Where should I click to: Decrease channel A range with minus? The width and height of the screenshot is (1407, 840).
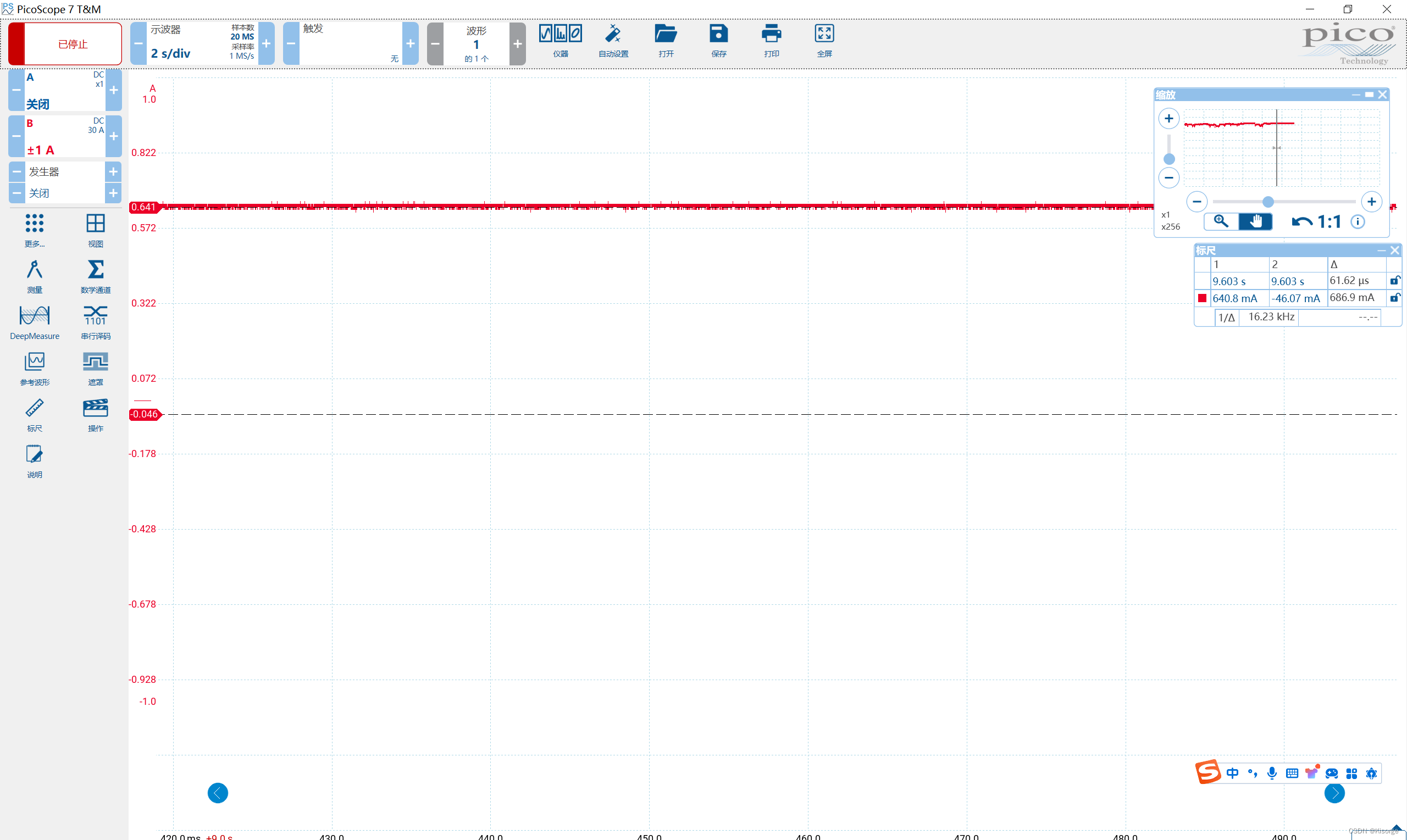point(16,90)
